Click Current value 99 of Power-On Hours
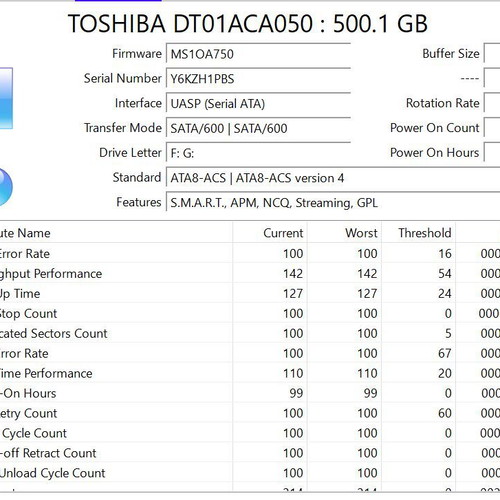 pos(296,393)
